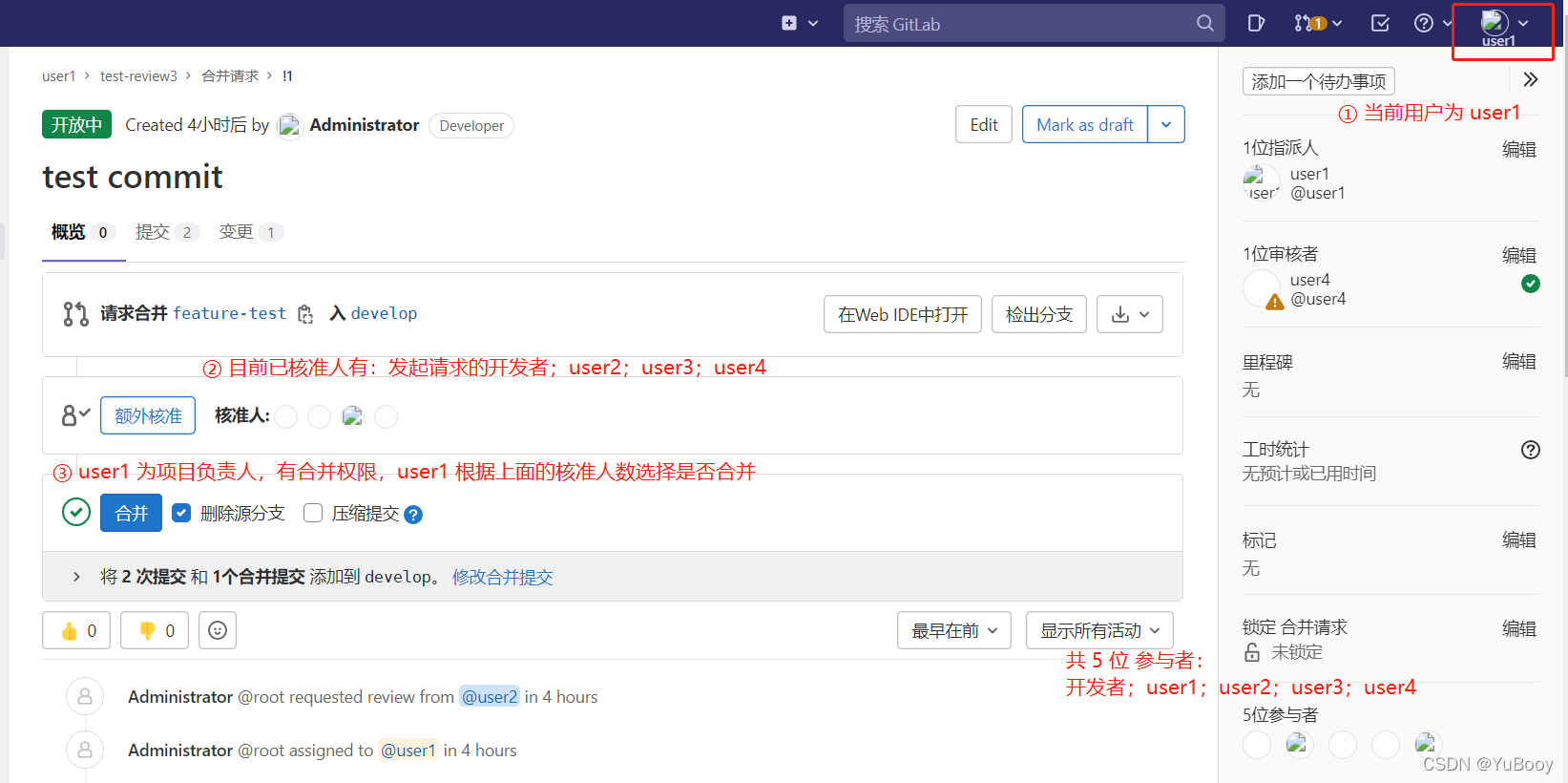Click the thumbs down reaction
Image resolution: width=1568 pixels, height=783 pixels.
155,630
